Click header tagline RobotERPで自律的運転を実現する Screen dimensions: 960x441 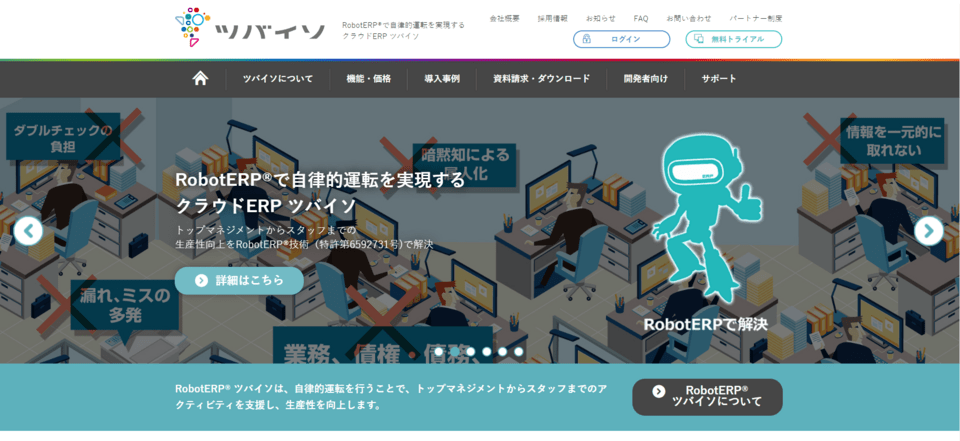[x=403, y=25]
